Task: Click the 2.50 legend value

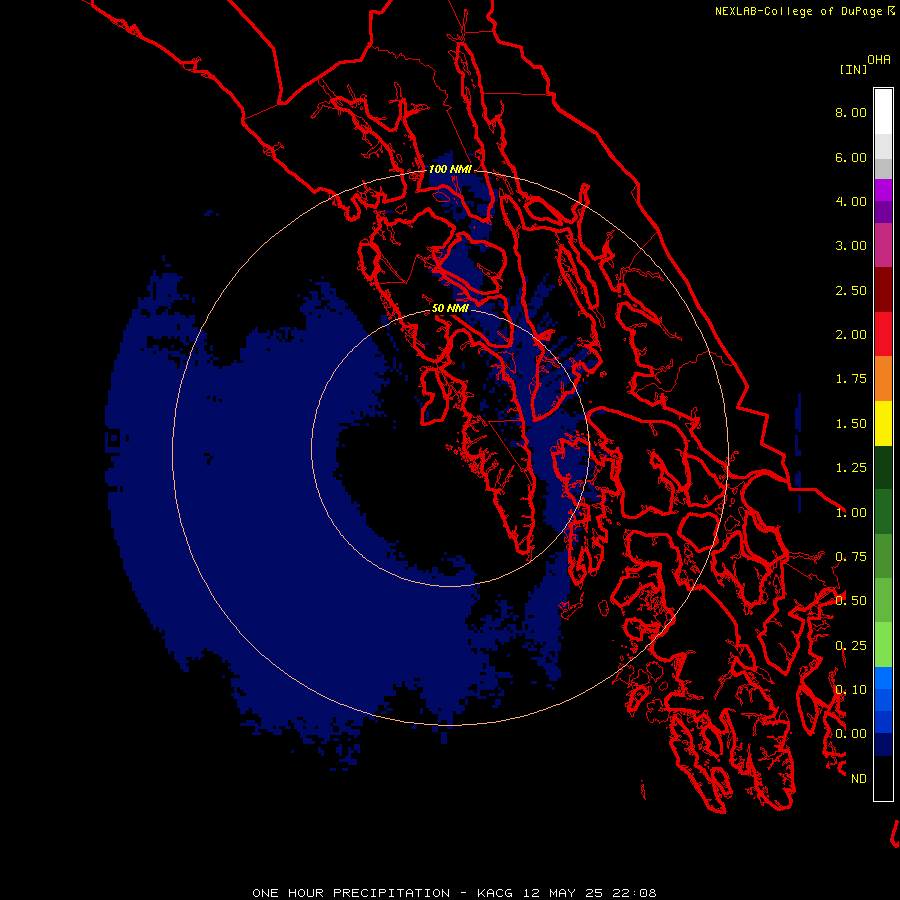Action: (851, 290)
